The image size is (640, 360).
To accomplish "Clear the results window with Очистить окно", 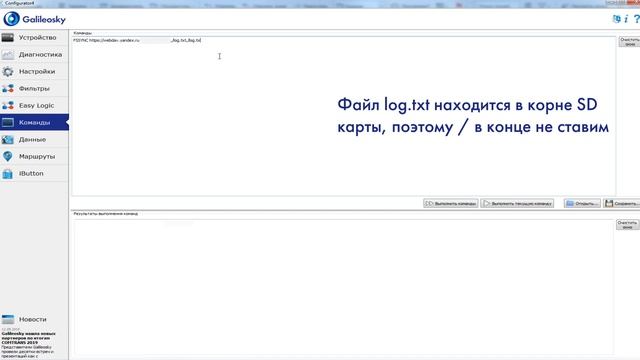I will click(628, 225).
